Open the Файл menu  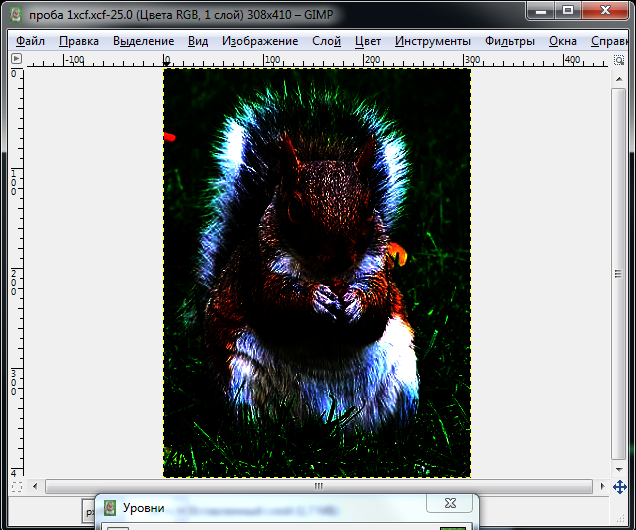tap(30, 41)
